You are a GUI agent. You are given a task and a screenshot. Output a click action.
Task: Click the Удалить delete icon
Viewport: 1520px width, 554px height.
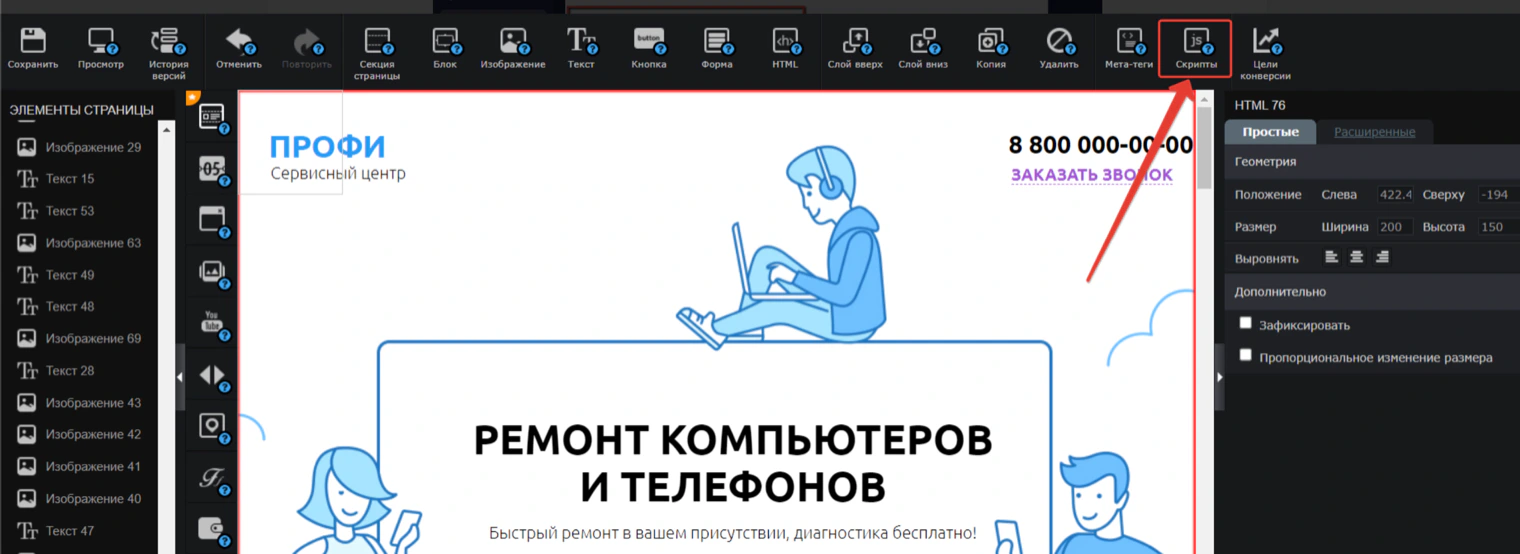[x=1059, y=41]
